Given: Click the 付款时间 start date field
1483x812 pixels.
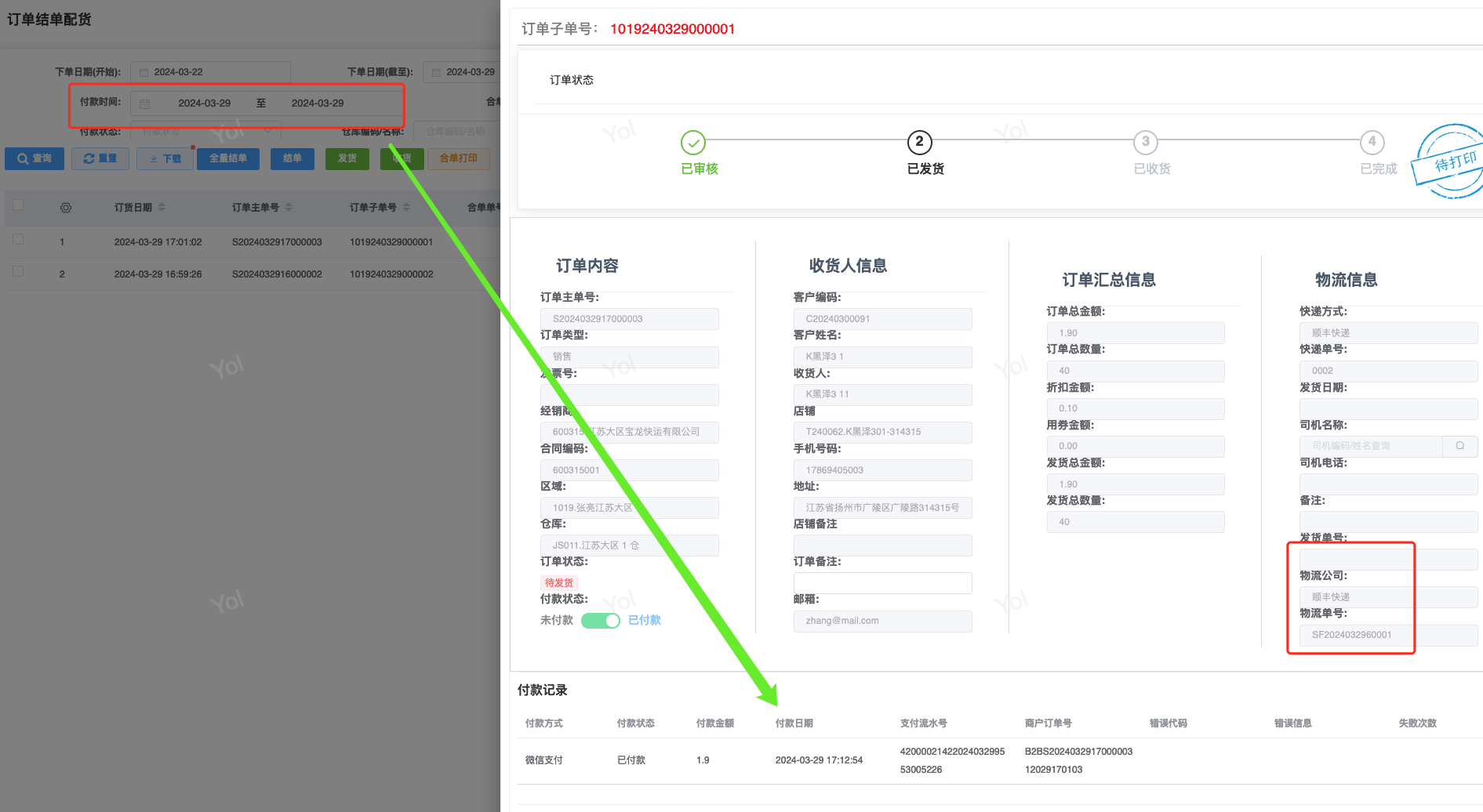Looking at the screenshot, I should [x=205, y=103].
